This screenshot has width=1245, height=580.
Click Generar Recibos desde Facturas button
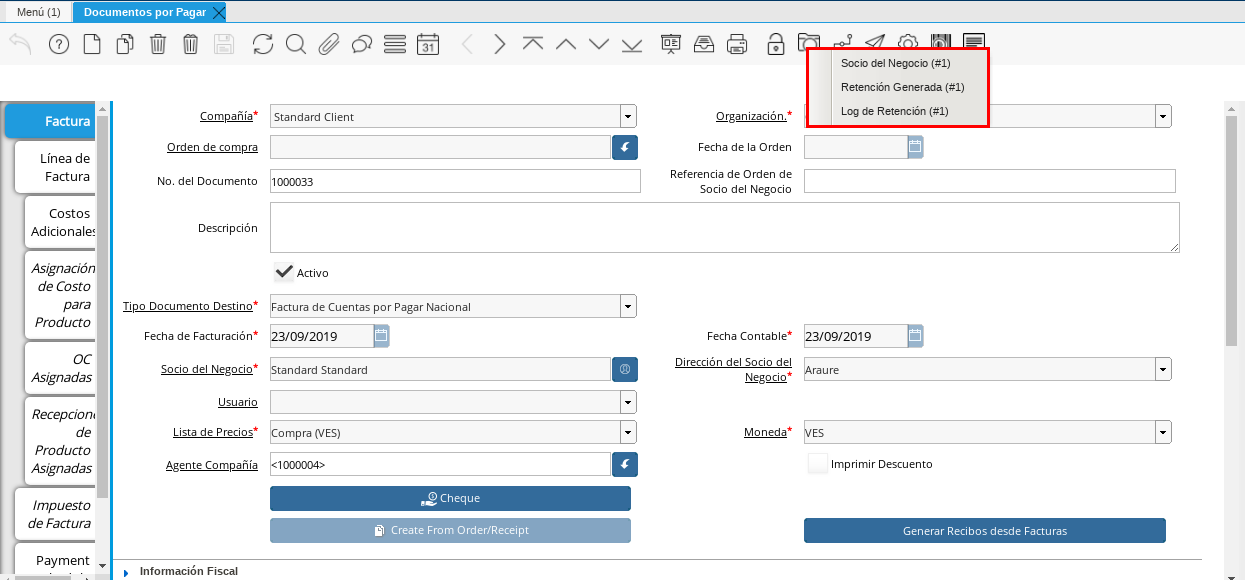pos(984,531)
